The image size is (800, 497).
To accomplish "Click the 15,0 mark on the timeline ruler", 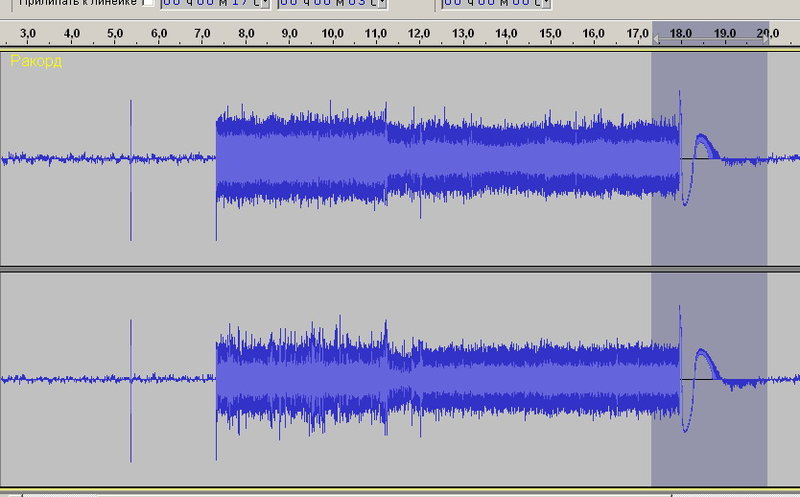I will [x=550, y=34].
